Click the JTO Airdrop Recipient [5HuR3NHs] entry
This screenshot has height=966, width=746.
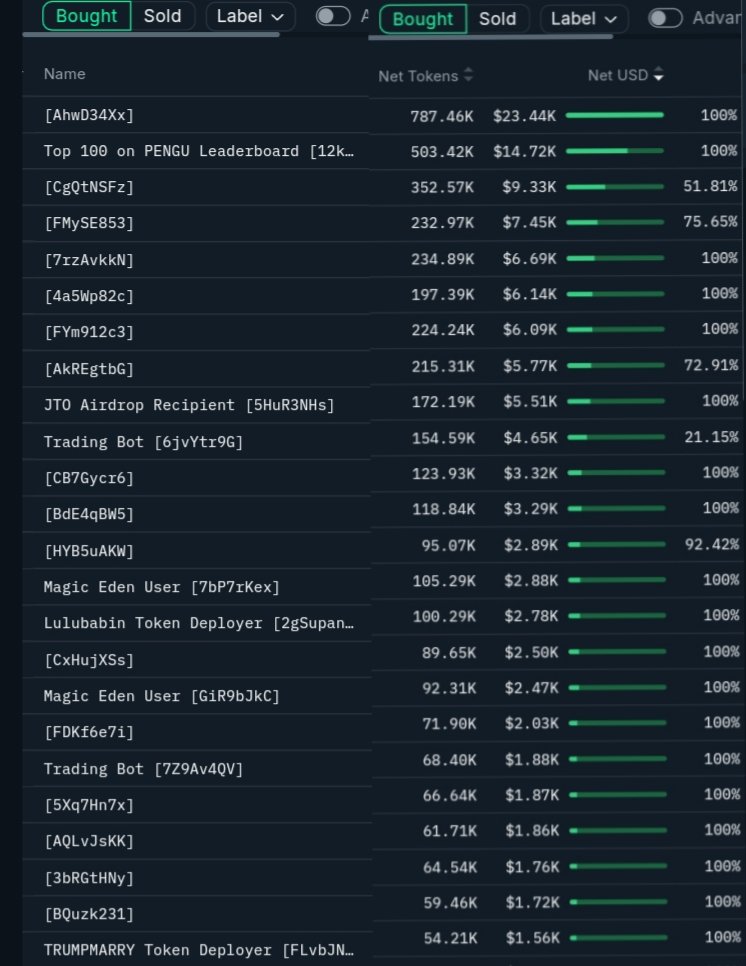point(189,405)
